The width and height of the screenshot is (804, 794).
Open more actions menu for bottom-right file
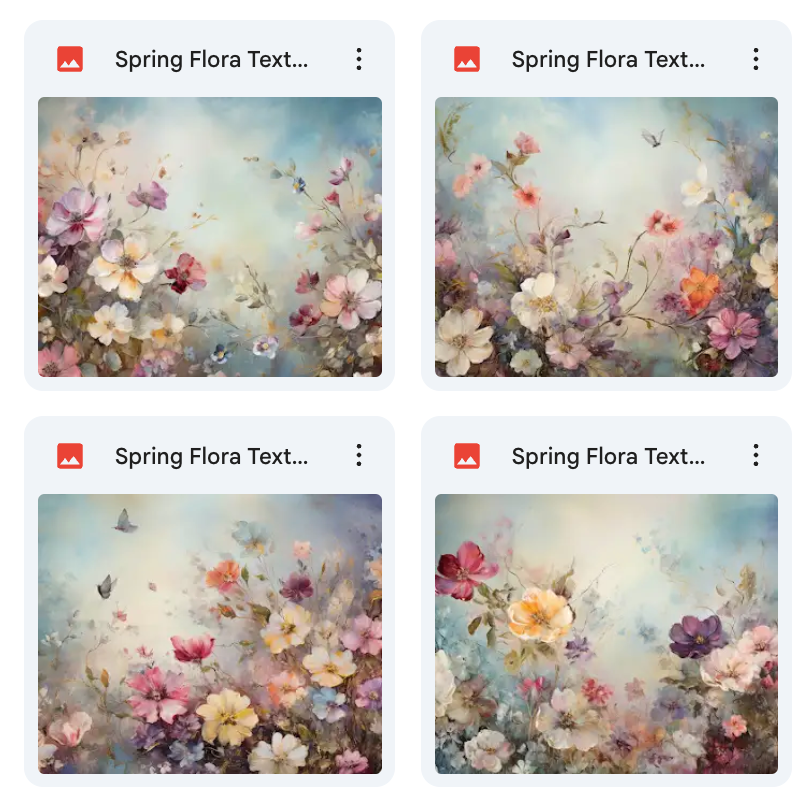[756, 456]
